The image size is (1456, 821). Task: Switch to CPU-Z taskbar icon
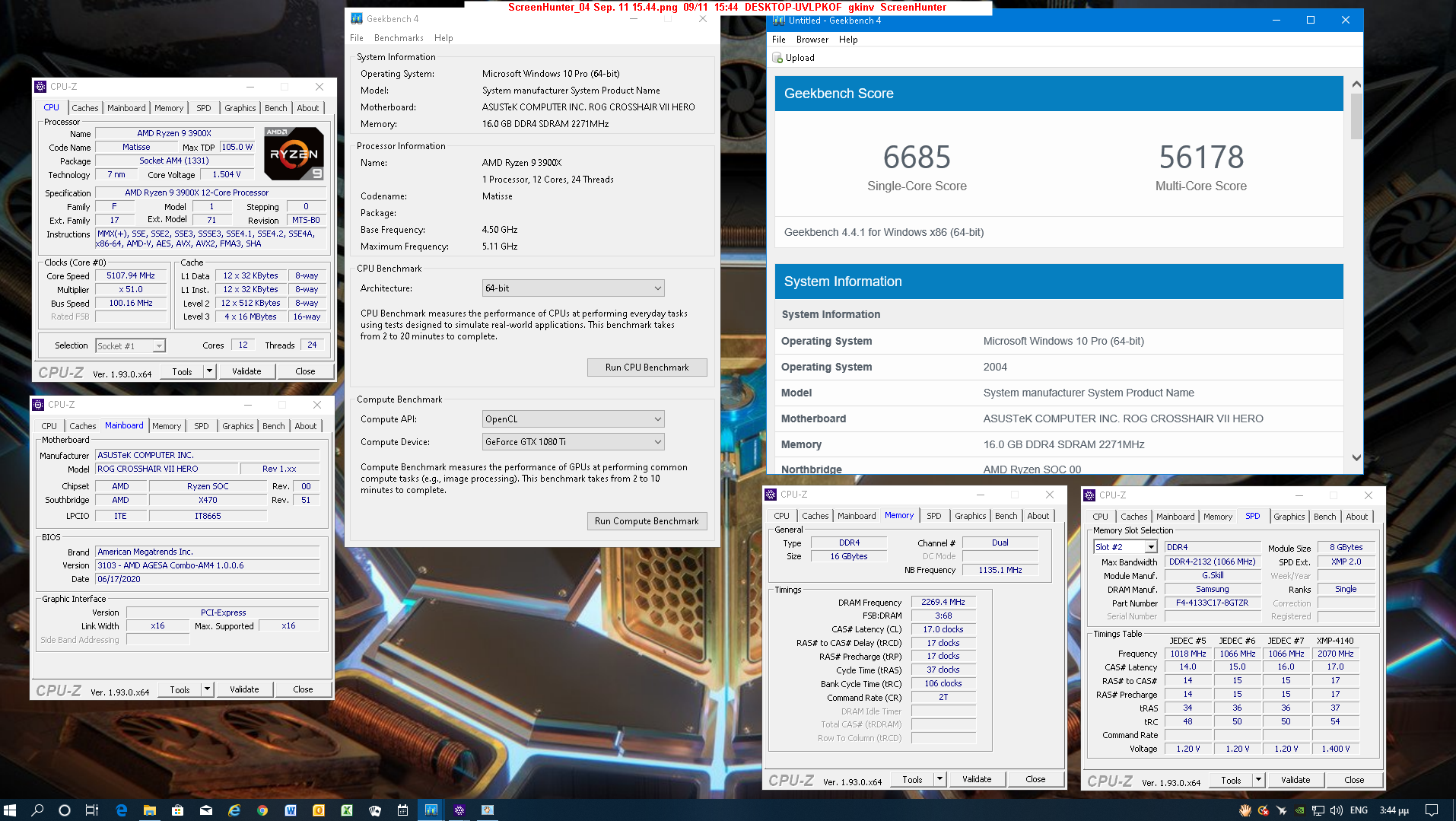tap(459, 810)
